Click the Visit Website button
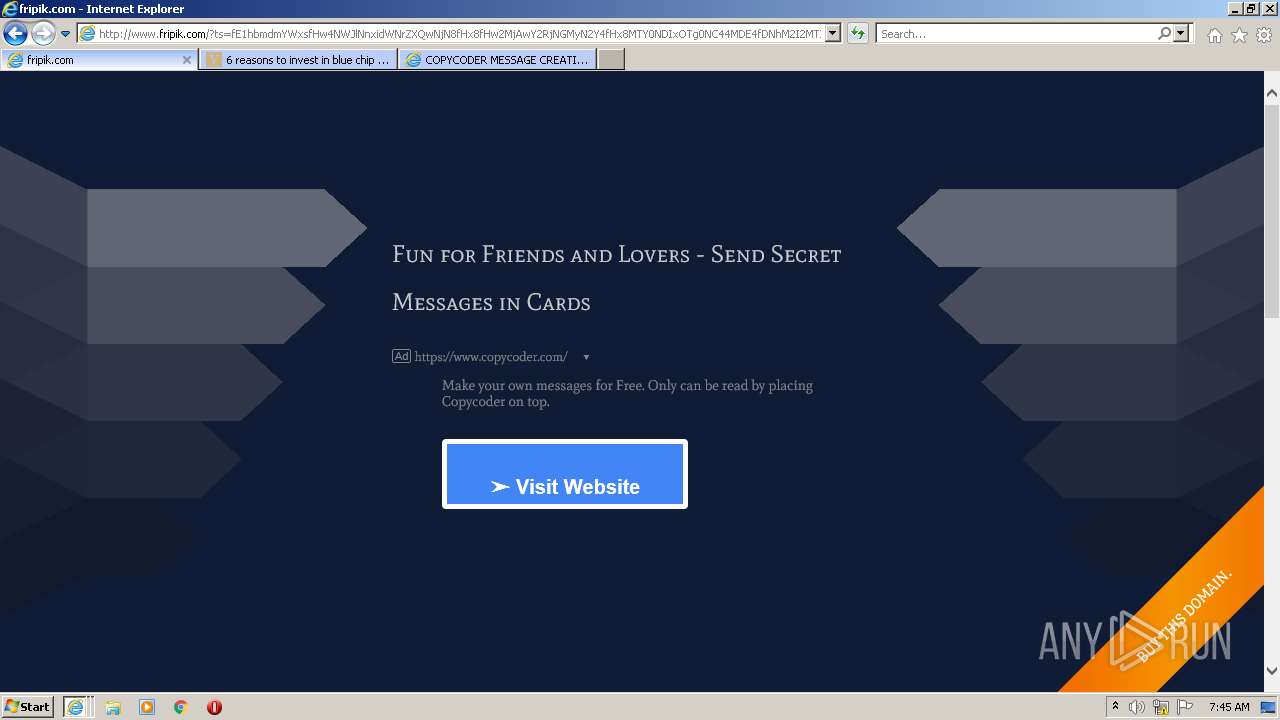This screenshot has height=720, width=1280. pos(565,474)
